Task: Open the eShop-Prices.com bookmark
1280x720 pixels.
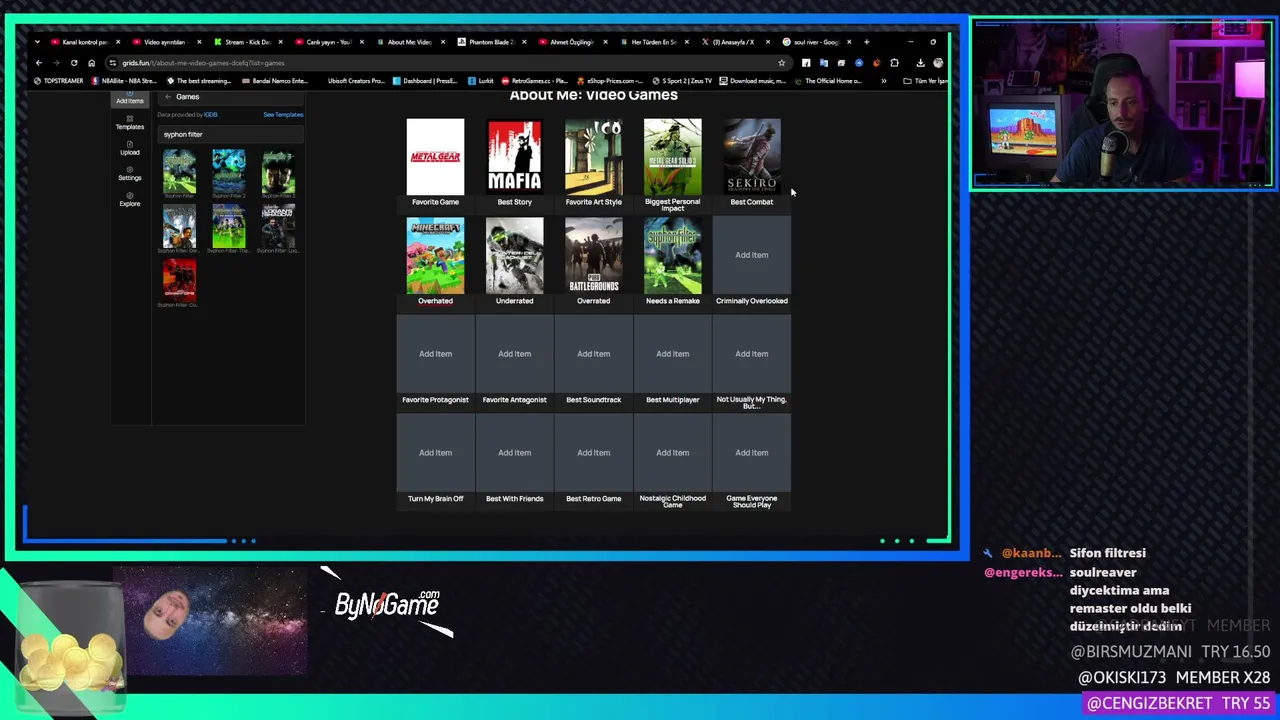Action: point(610,81)
